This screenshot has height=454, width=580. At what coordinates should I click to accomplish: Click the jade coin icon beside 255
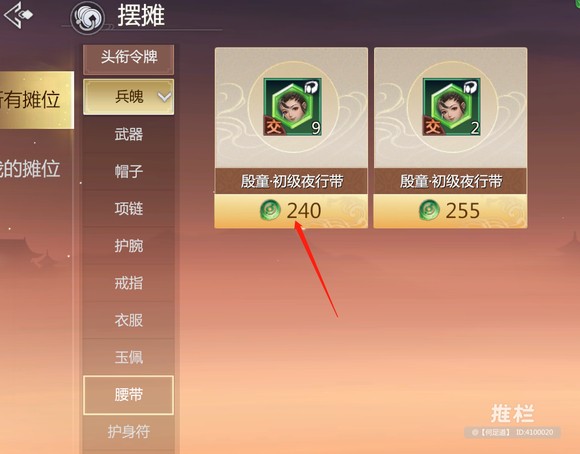[429, 210]
